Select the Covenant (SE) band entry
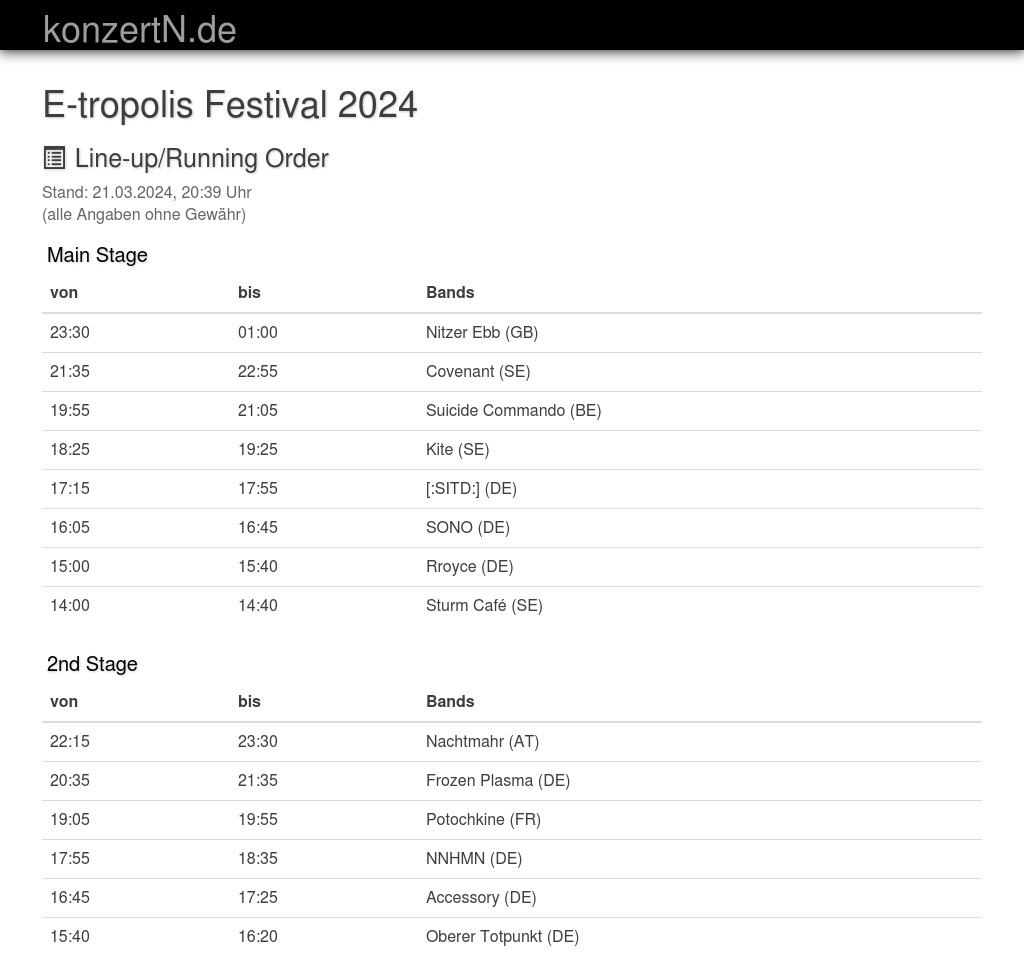 click(x=478, y=372)
